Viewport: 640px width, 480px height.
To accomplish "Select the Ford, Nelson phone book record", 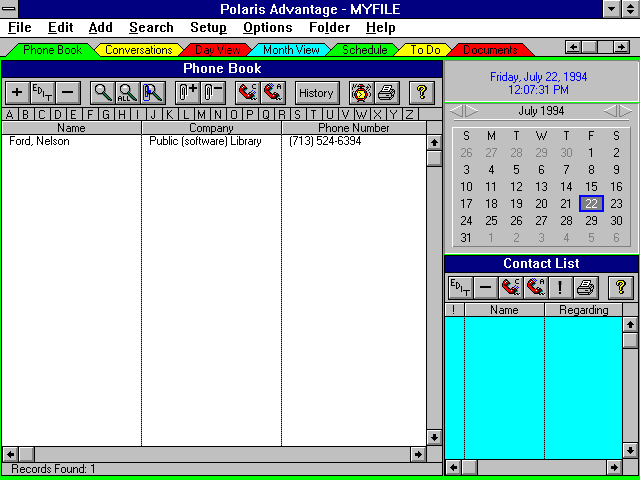I will coord(39,142).
